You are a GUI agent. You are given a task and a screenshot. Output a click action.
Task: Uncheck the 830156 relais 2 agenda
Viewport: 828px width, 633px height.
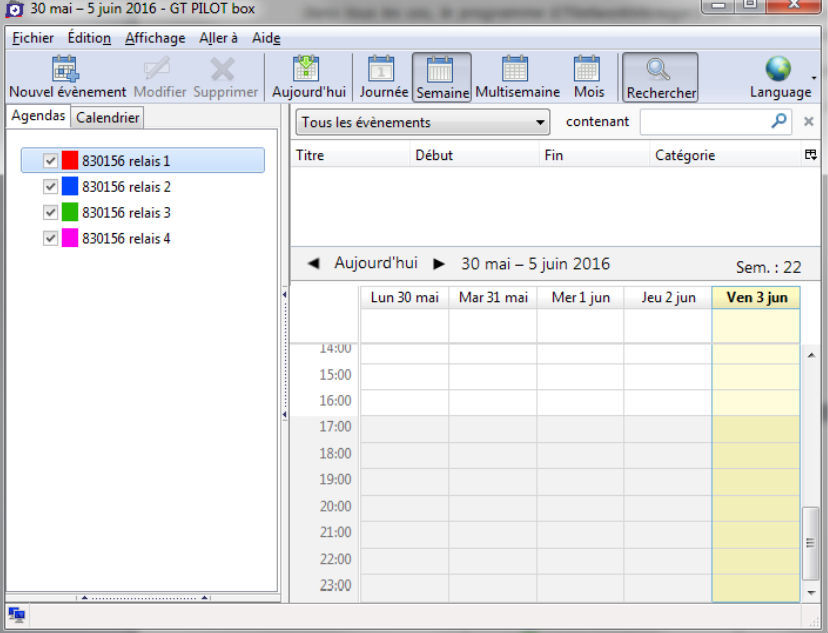click(50, 186)
